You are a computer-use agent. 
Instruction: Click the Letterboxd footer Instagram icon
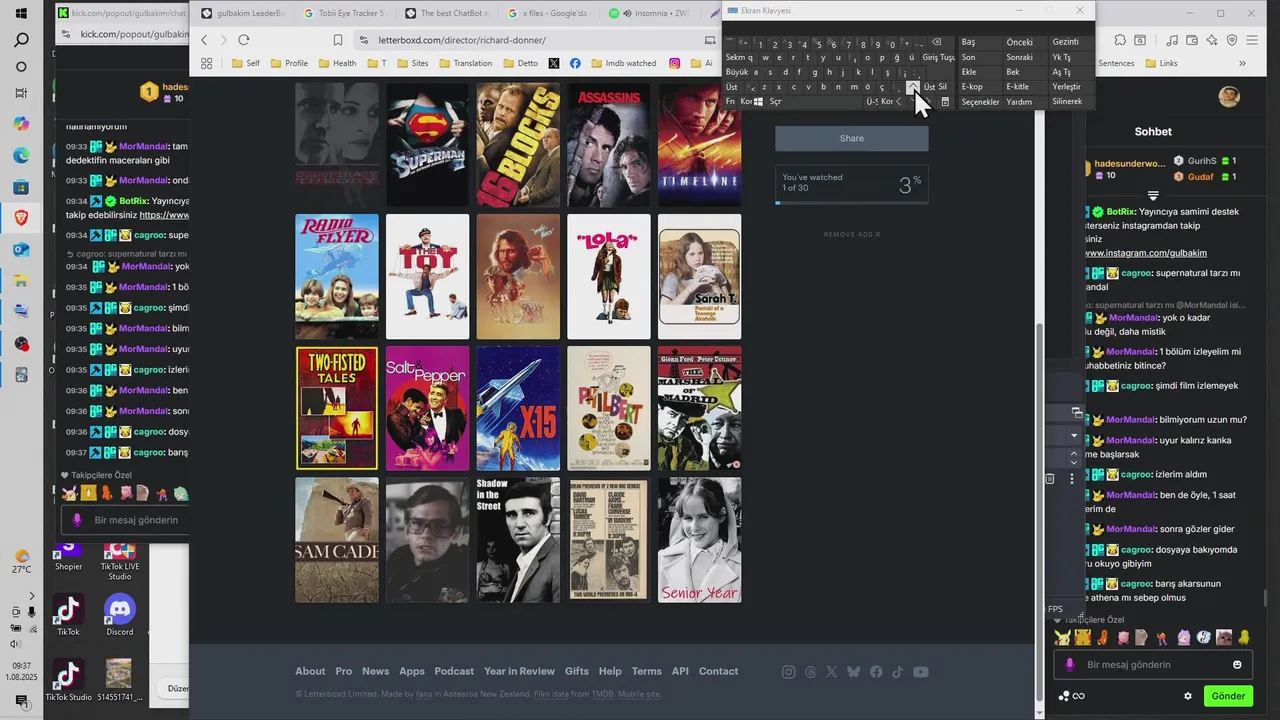point(788,672)
